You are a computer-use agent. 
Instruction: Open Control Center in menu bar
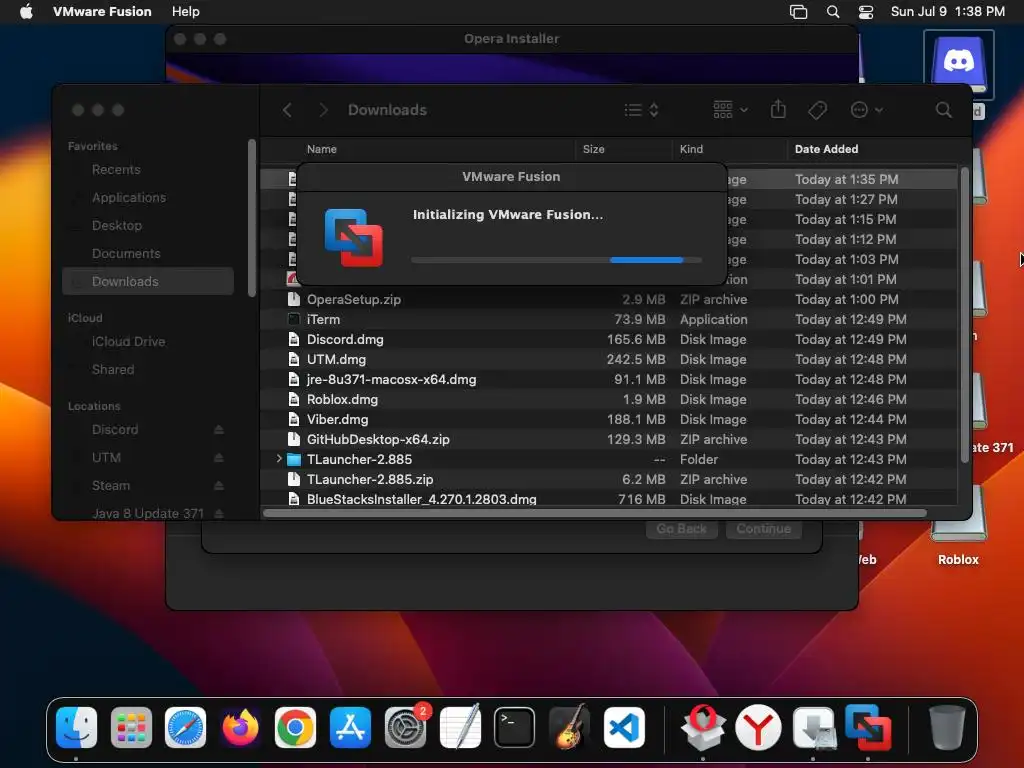(x=866, y=12)
